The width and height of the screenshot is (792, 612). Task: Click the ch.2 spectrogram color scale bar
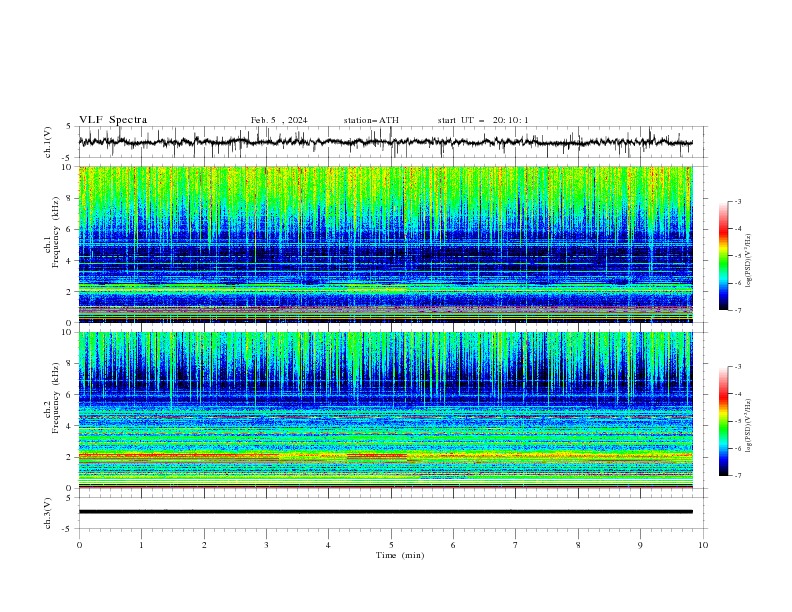click(723, 421)
